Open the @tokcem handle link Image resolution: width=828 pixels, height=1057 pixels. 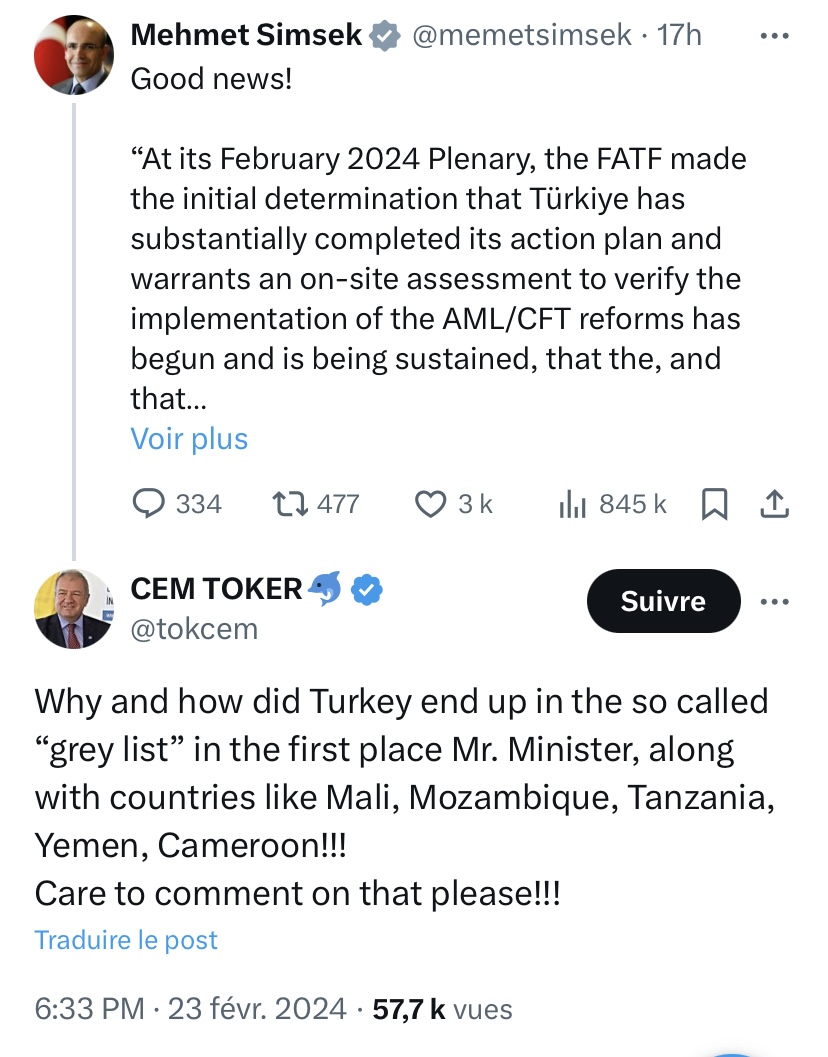pos(194,628)
